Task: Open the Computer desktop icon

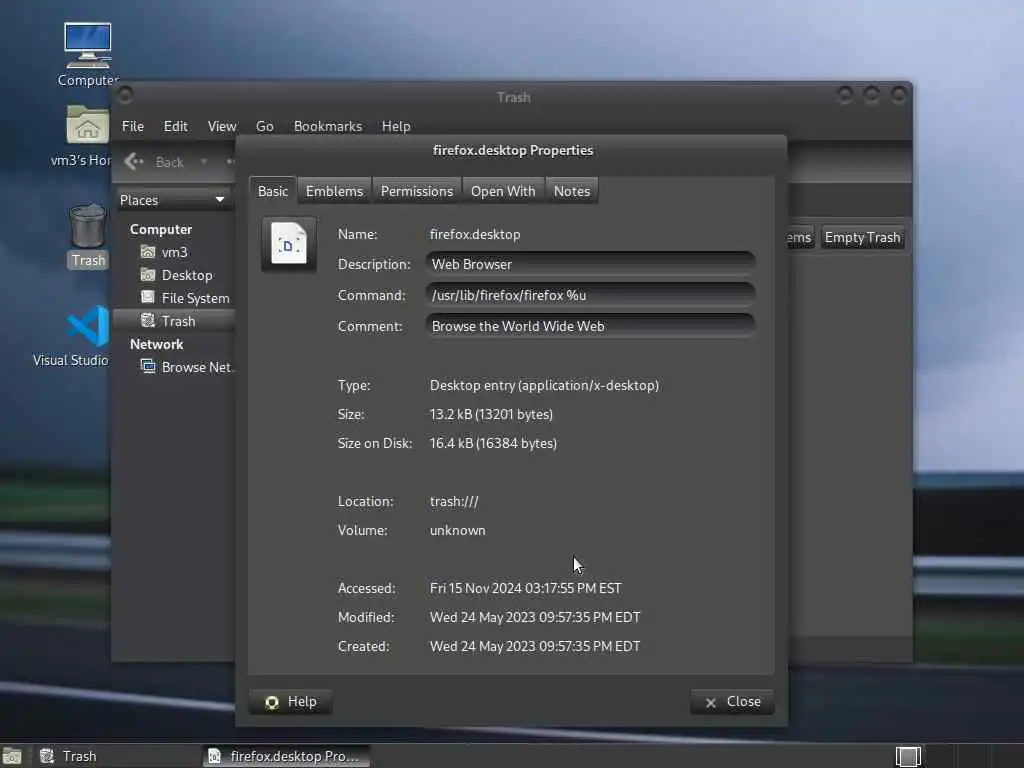Action: click(x=88, y=55)
